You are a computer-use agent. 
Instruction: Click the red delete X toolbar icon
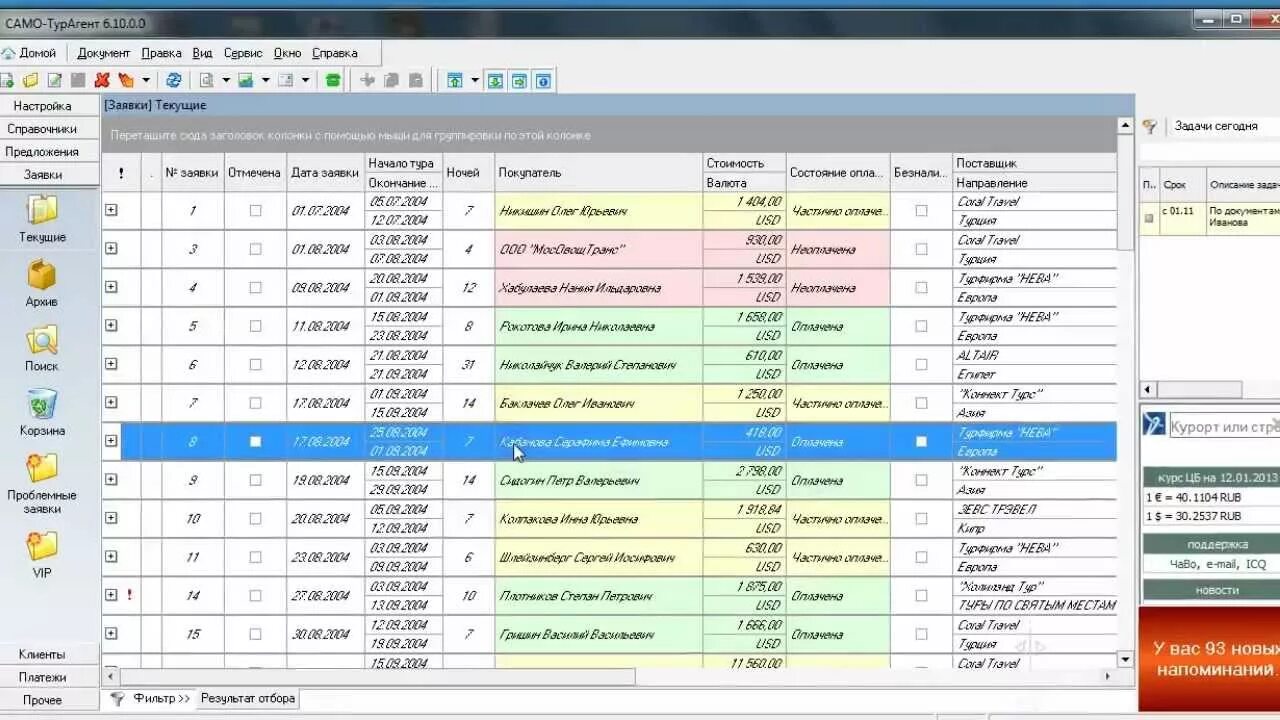coord(102,80)
